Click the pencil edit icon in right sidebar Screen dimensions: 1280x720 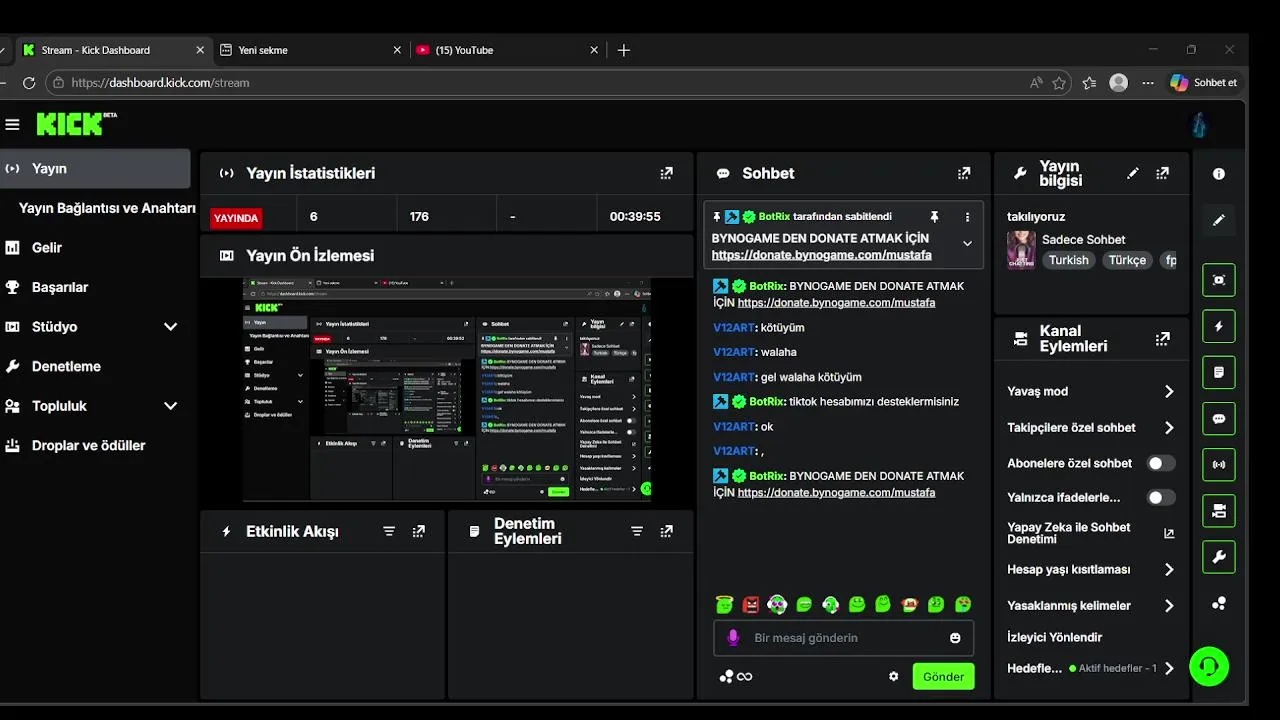click(1219, 220)
